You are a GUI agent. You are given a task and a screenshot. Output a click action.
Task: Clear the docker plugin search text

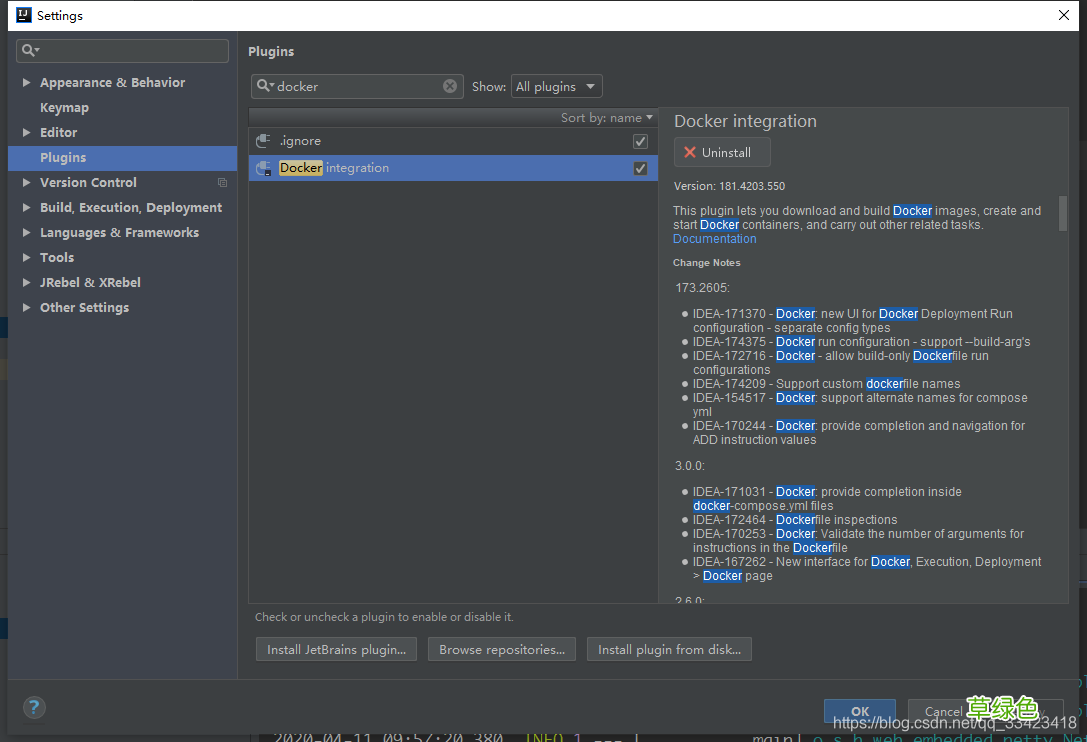point(450,86)
